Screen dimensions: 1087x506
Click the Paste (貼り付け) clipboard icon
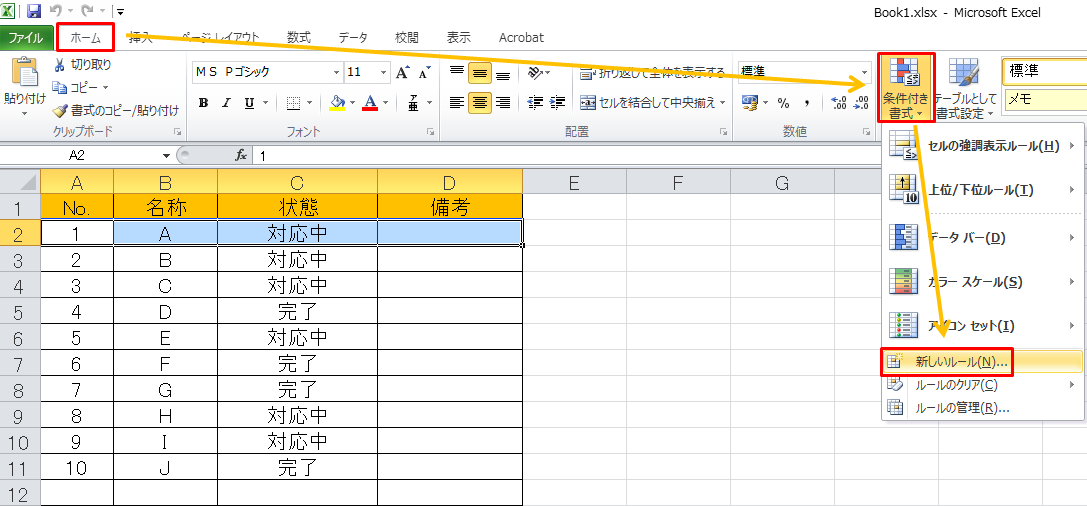point(26,72)
